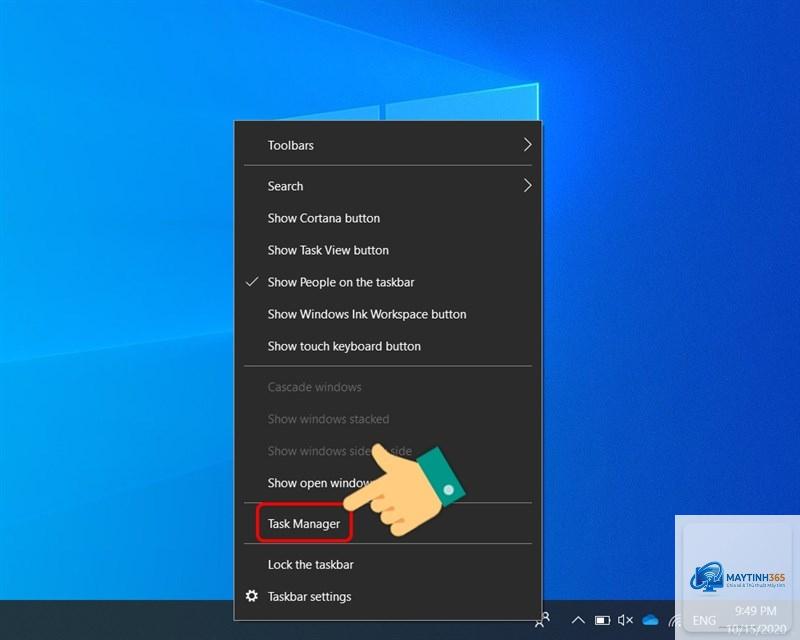Uncheck Show People on the taskbar
The width and height of the screenshot is (800, 640).
388,282
